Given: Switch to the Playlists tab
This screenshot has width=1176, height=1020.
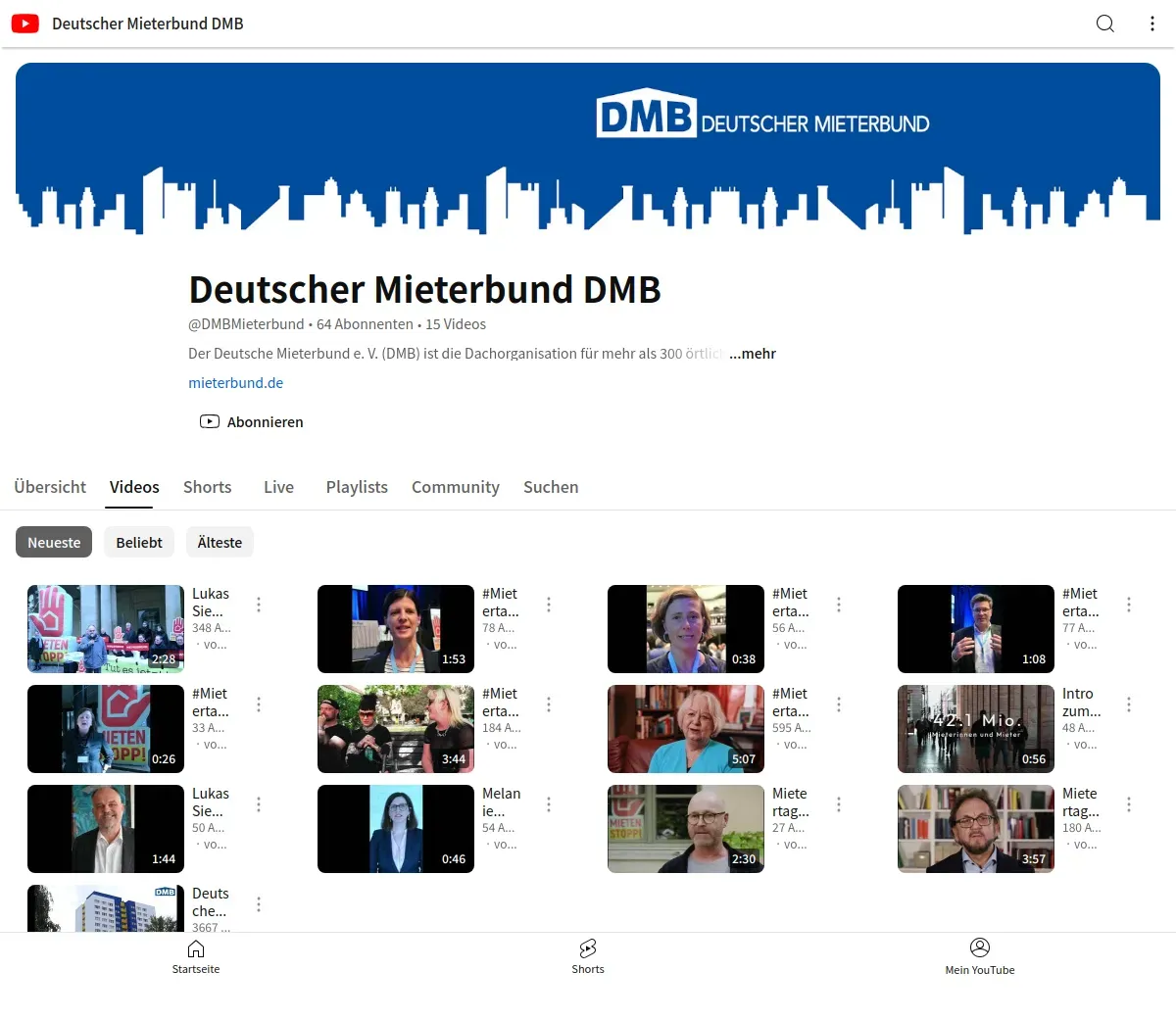Looking at the screenshot, I should point(357,487).
